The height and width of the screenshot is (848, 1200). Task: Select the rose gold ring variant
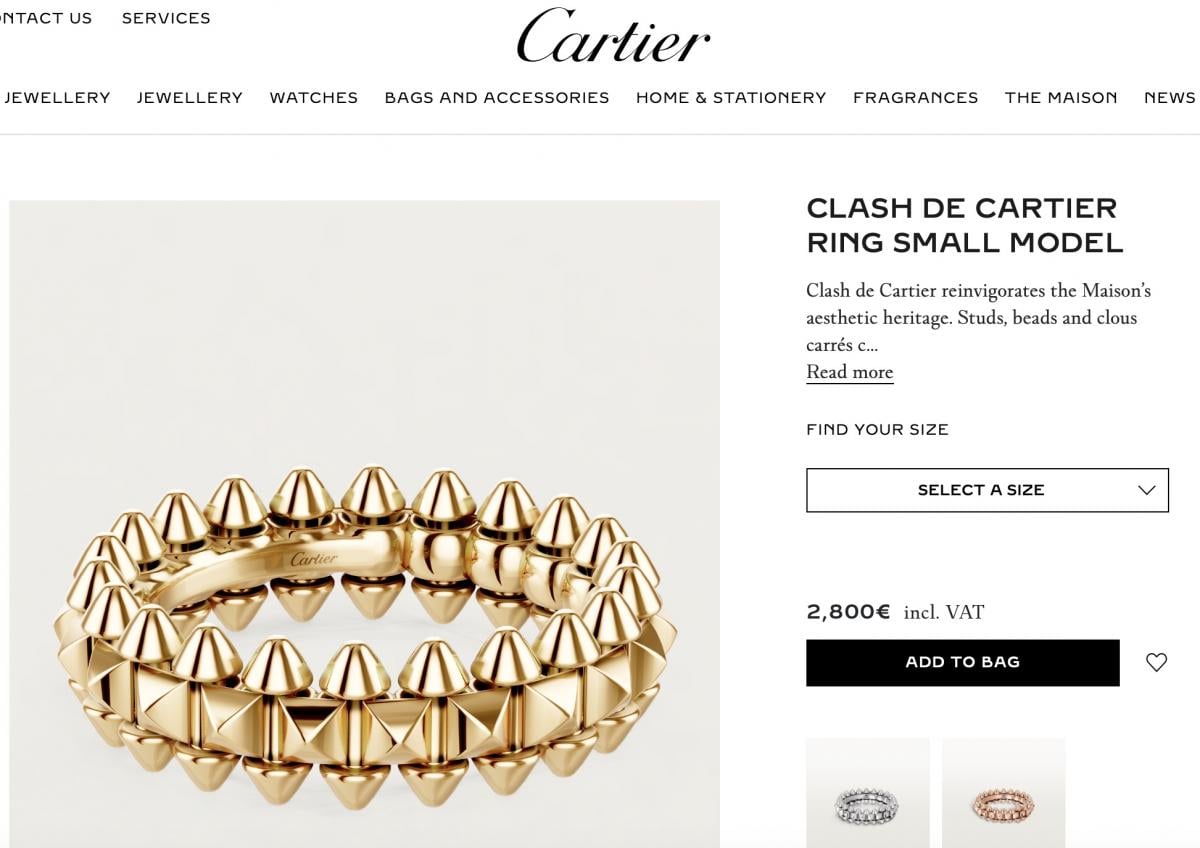pyautogui.click(x=1003, y=793)
